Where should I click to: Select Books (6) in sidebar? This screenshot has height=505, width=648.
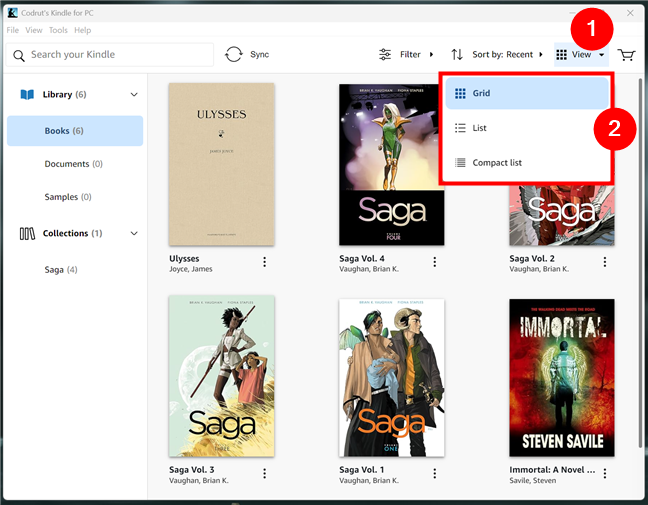[75, 131]
